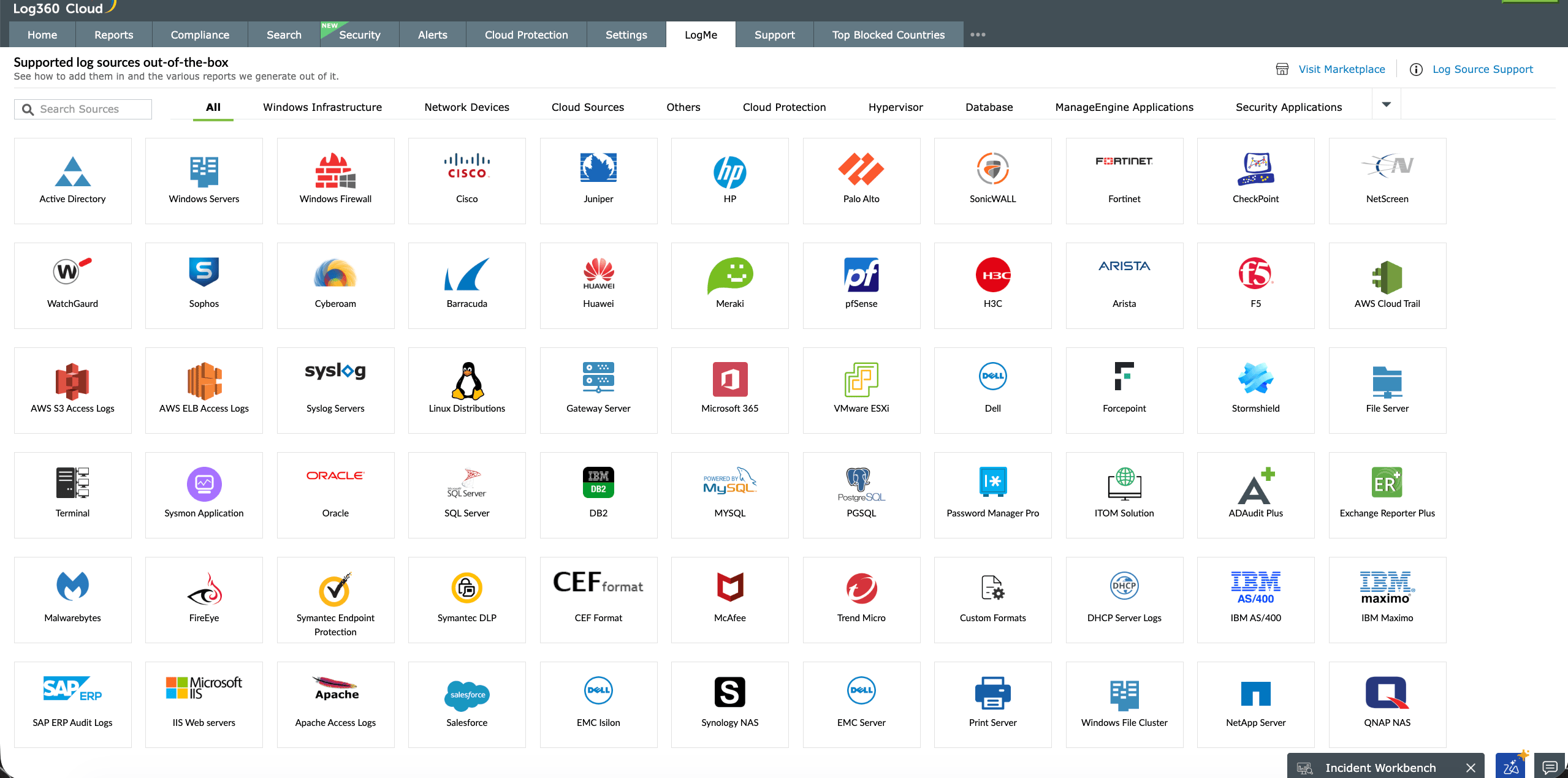This screenshot has height=778, width=1568.
Task: Open the Settings tab
Action: point(626,34)
